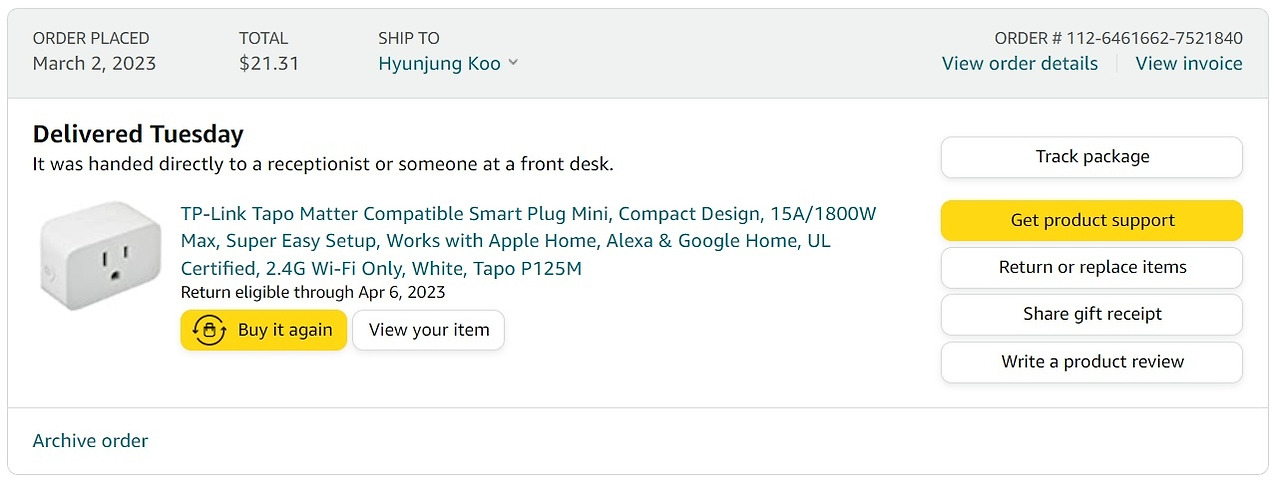The width and height of the screenshot is (1280, 480).
Task: Expand the ship-to chevron beside Hyunjung Koo
Action: coord(513,63)
